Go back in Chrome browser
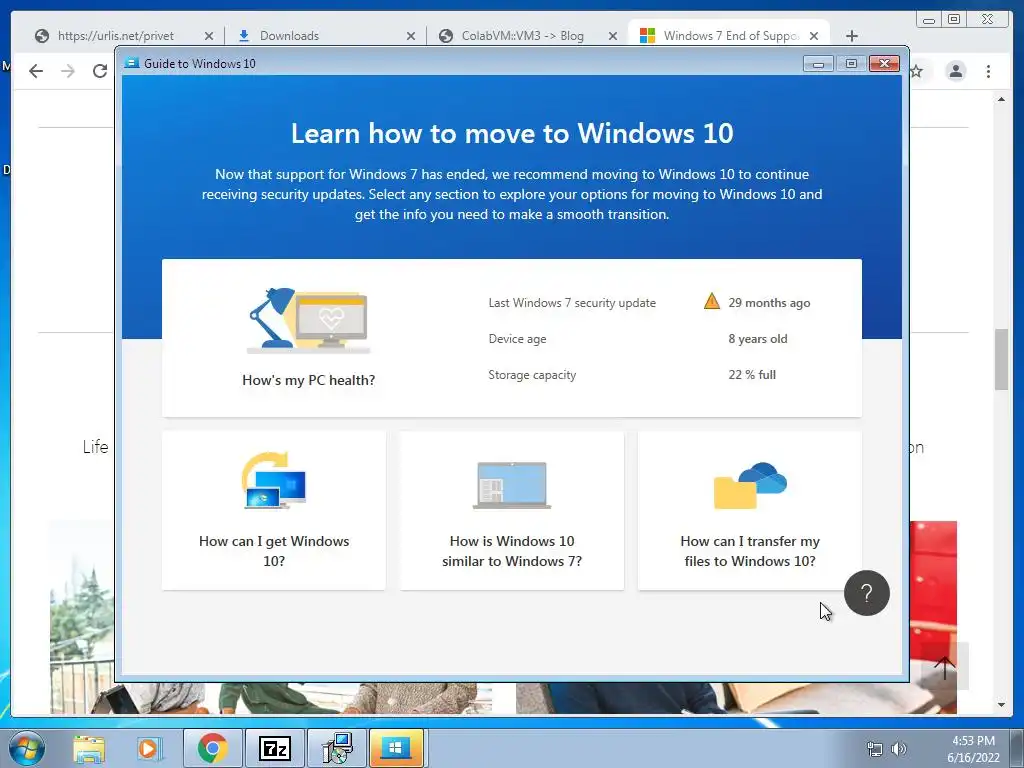Viewport: 1024px width, 768px height. tap(36, 71)
